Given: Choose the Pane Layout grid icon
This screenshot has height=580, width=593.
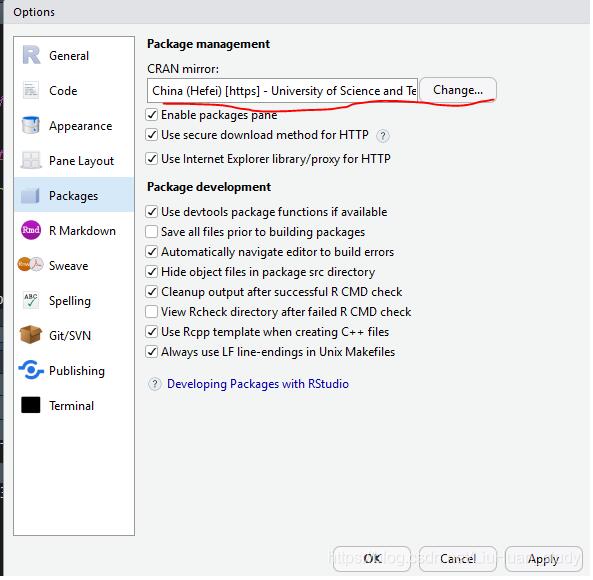Looking at the screenshot, I should click(31, 161).
